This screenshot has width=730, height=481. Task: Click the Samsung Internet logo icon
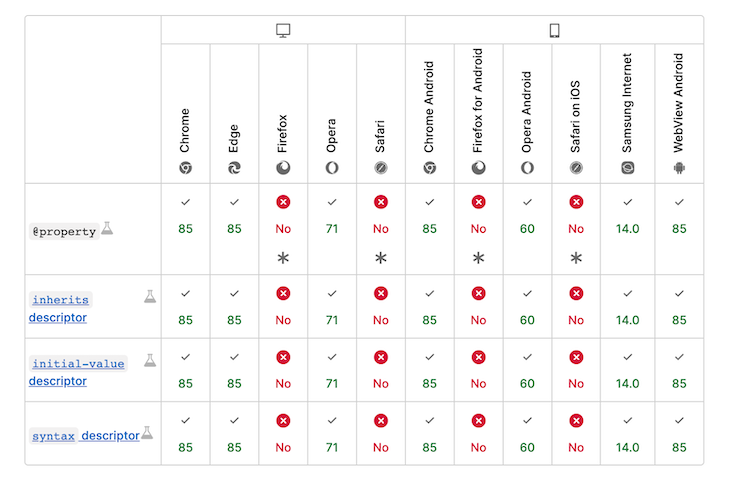point(627,168)
